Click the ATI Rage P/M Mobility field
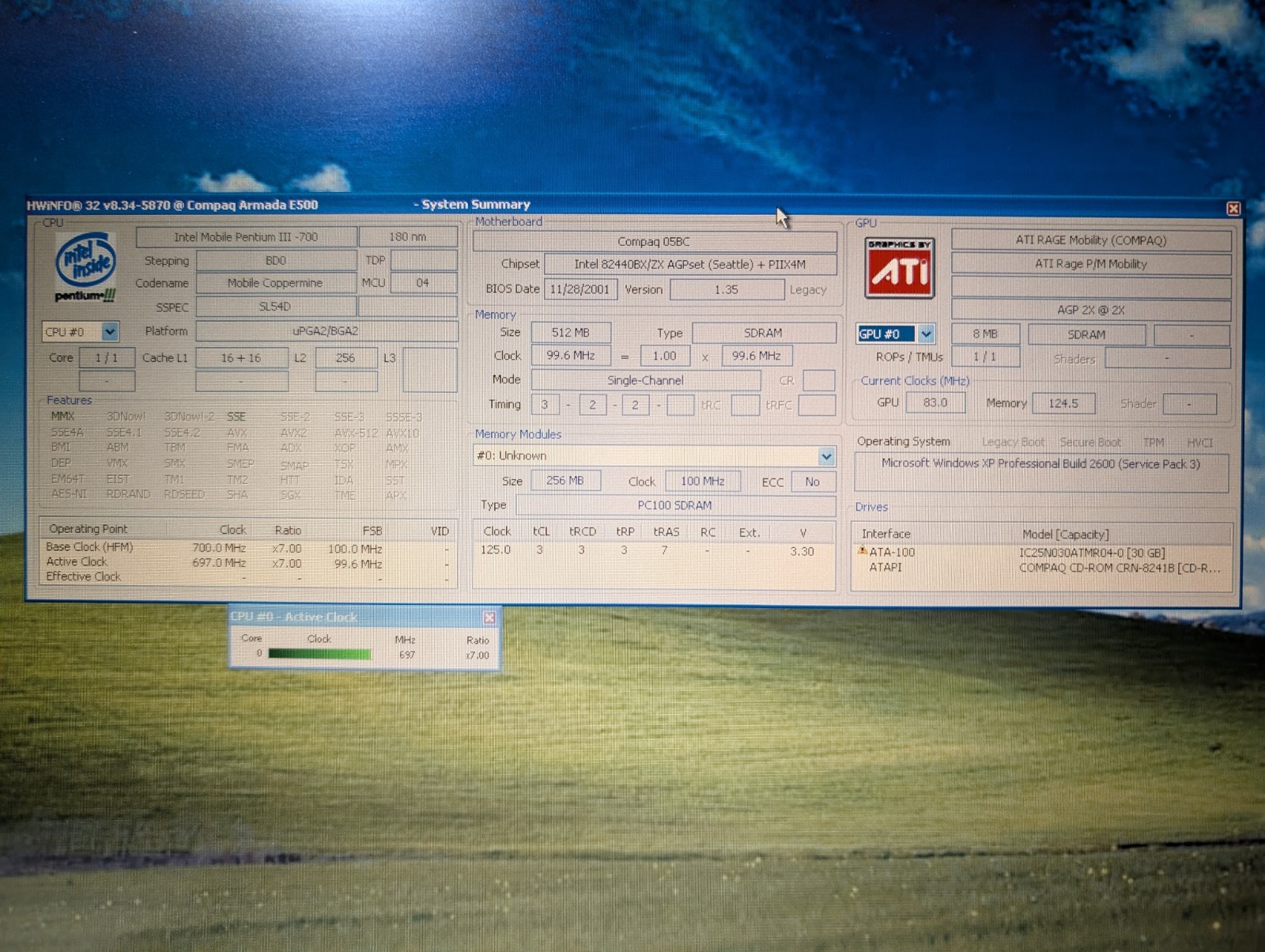This screenshot has height=952, width=1265. click(x=1091, y=264)
